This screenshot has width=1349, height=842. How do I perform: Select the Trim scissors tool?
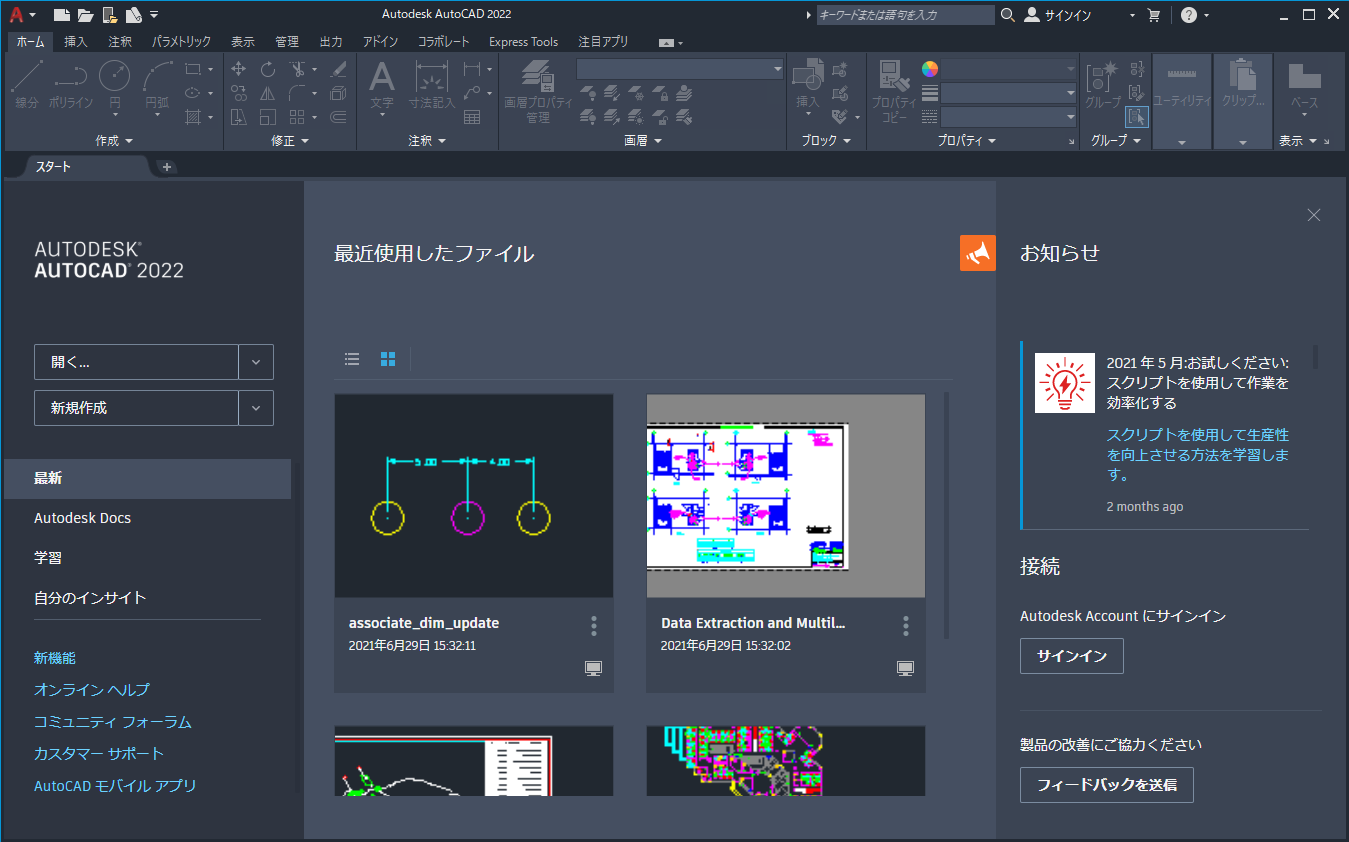point(297,69)
